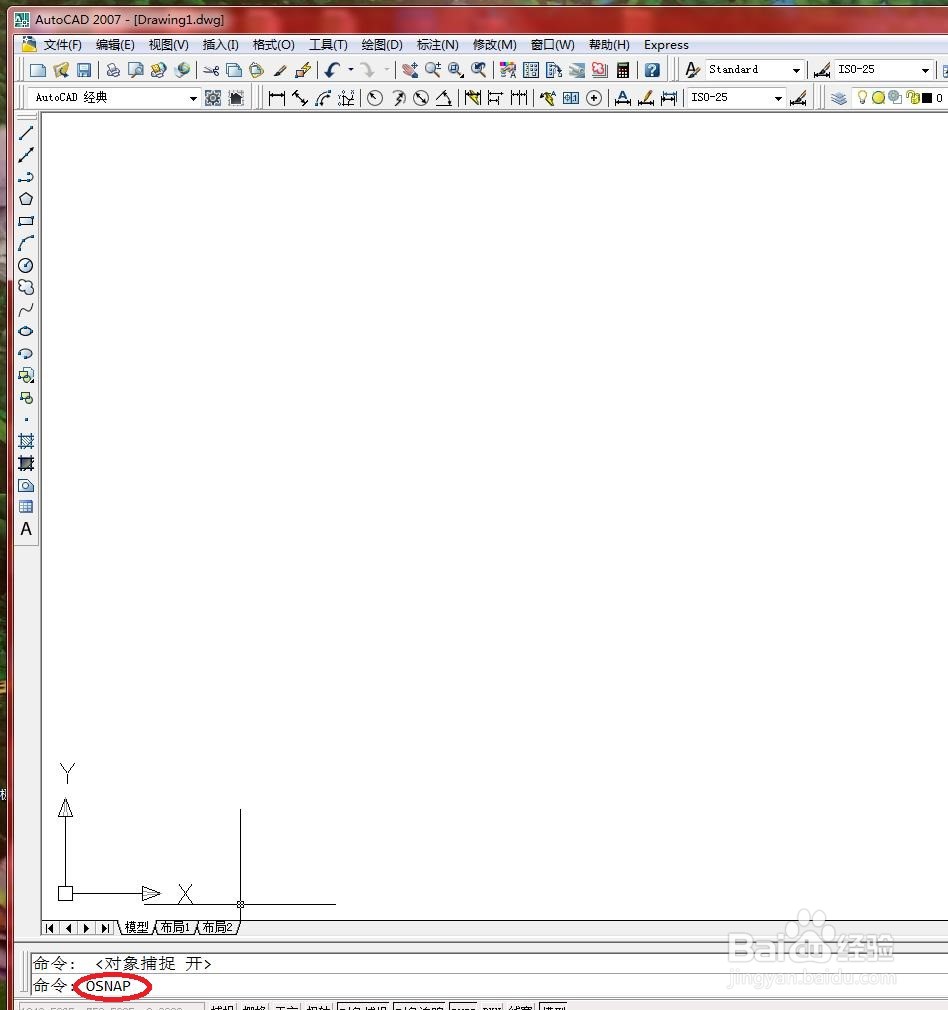Click the Arc Length dimension icon
948x1010 pixels.
point(323,98)
